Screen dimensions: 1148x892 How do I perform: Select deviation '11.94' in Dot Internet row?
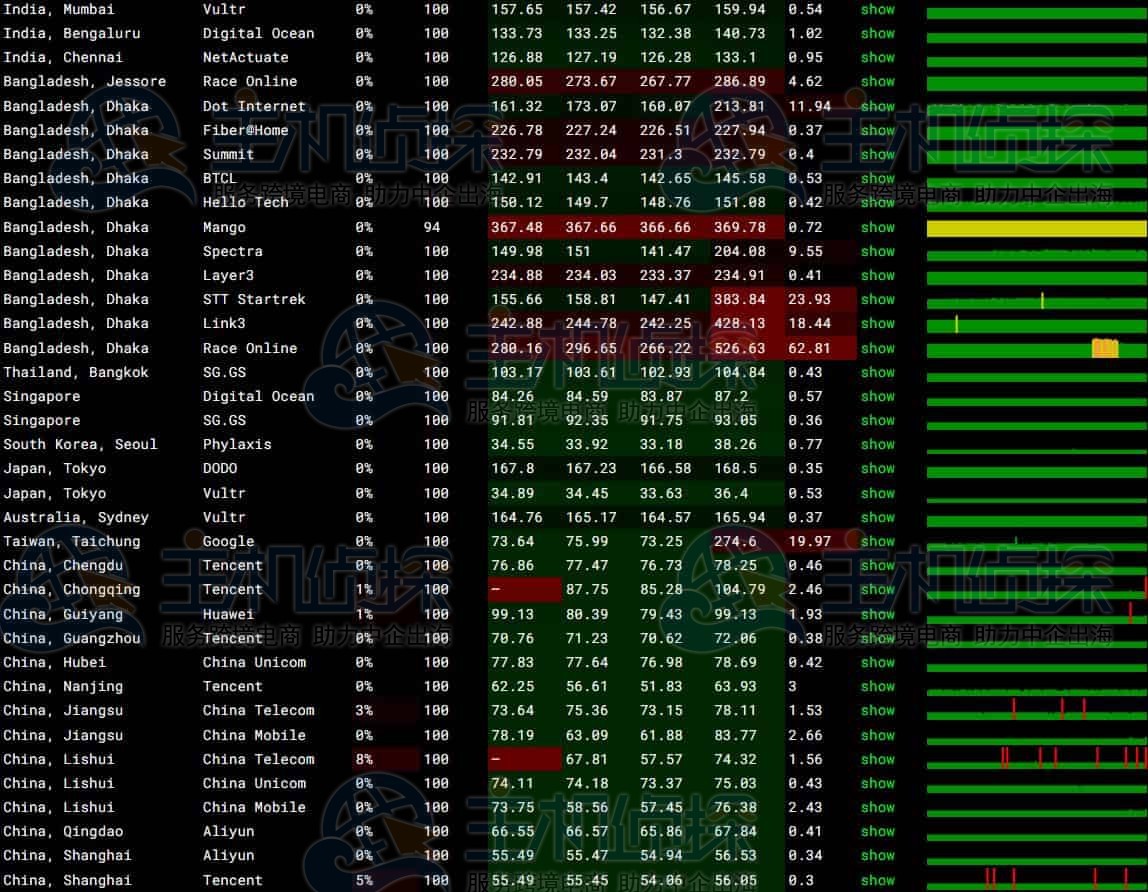tap(809, 106)
